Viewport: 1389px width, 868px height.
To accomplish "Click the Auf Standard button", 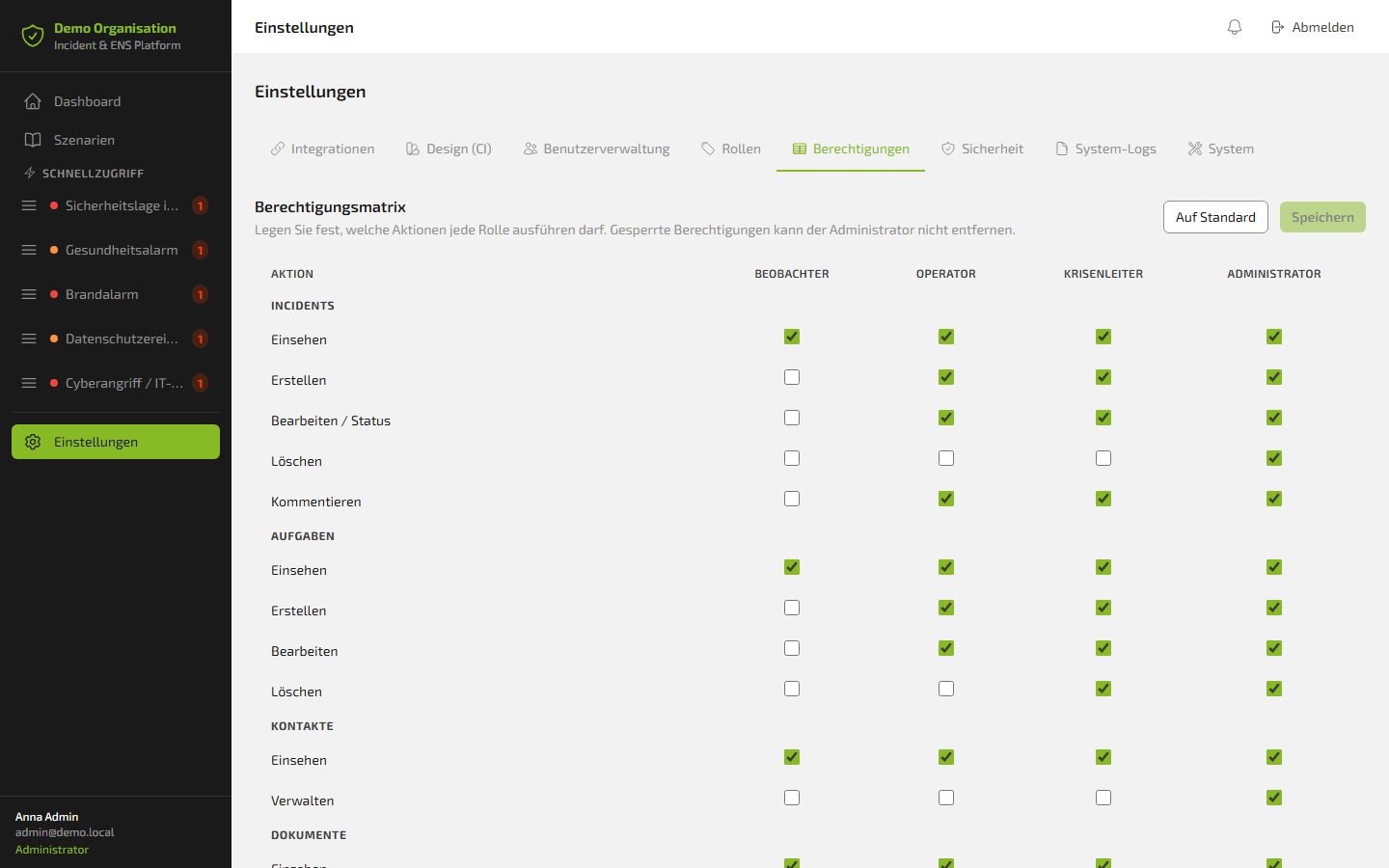I will [x=1215, y=217].
